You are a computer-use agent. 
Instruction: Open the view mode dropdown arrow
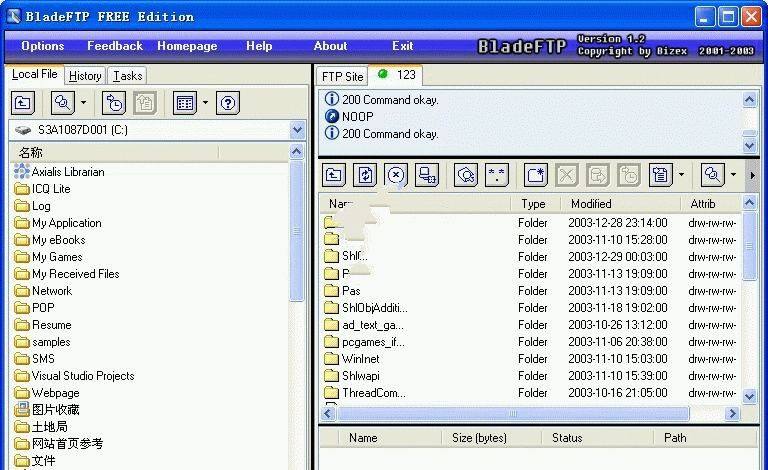[205, 103]
